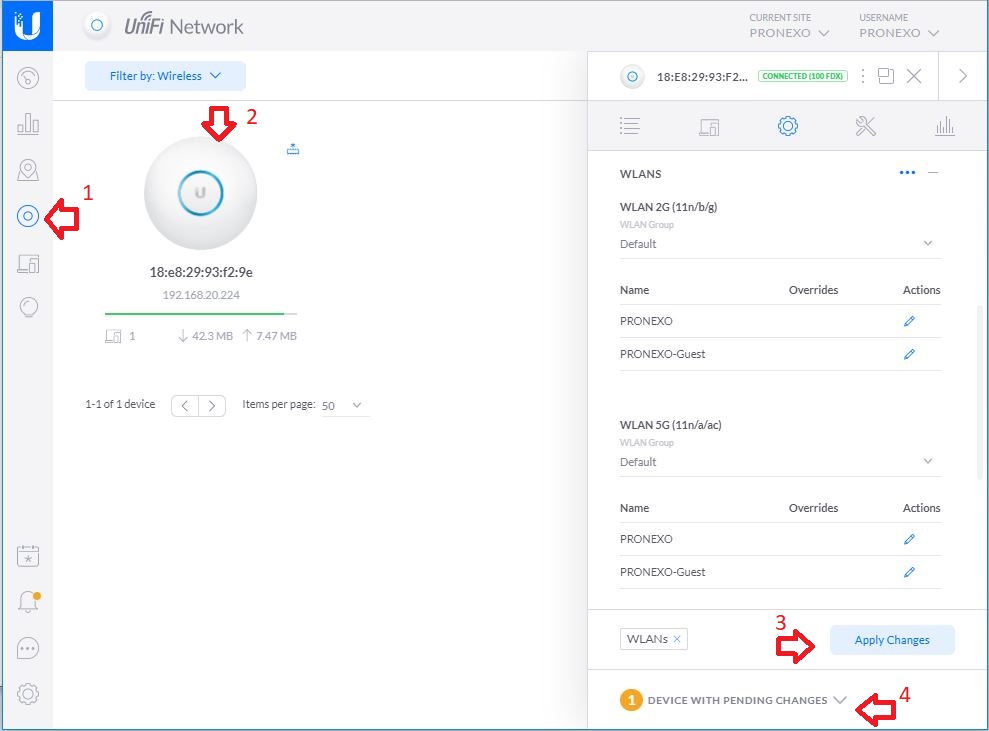Switch to the Statistics chart tab
This screenshot has height=731, width=989.
click(x=944, y=126)
